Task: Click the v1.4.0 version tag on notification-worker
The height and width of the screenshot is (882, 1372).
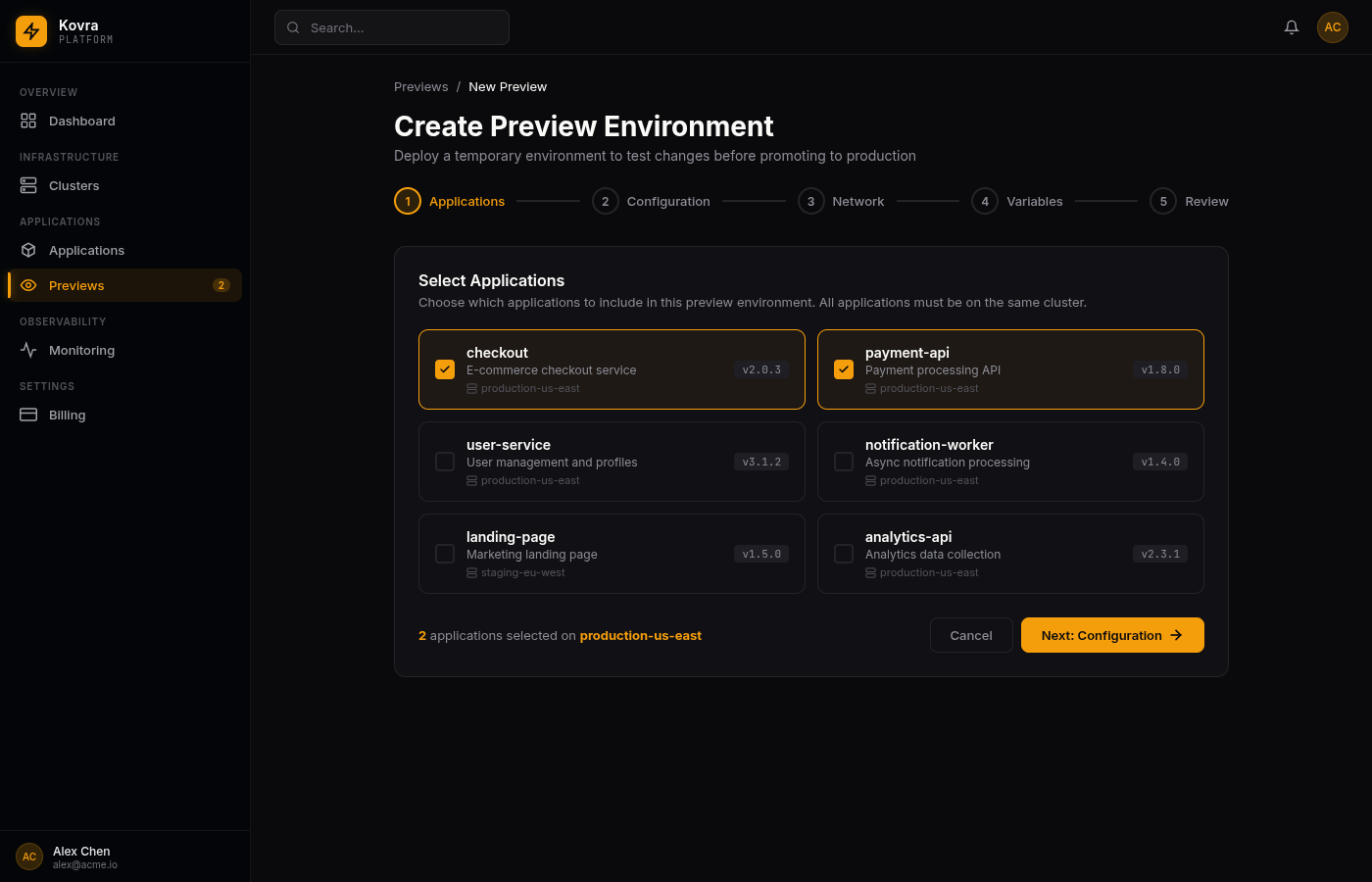Action: point(1160,462)
